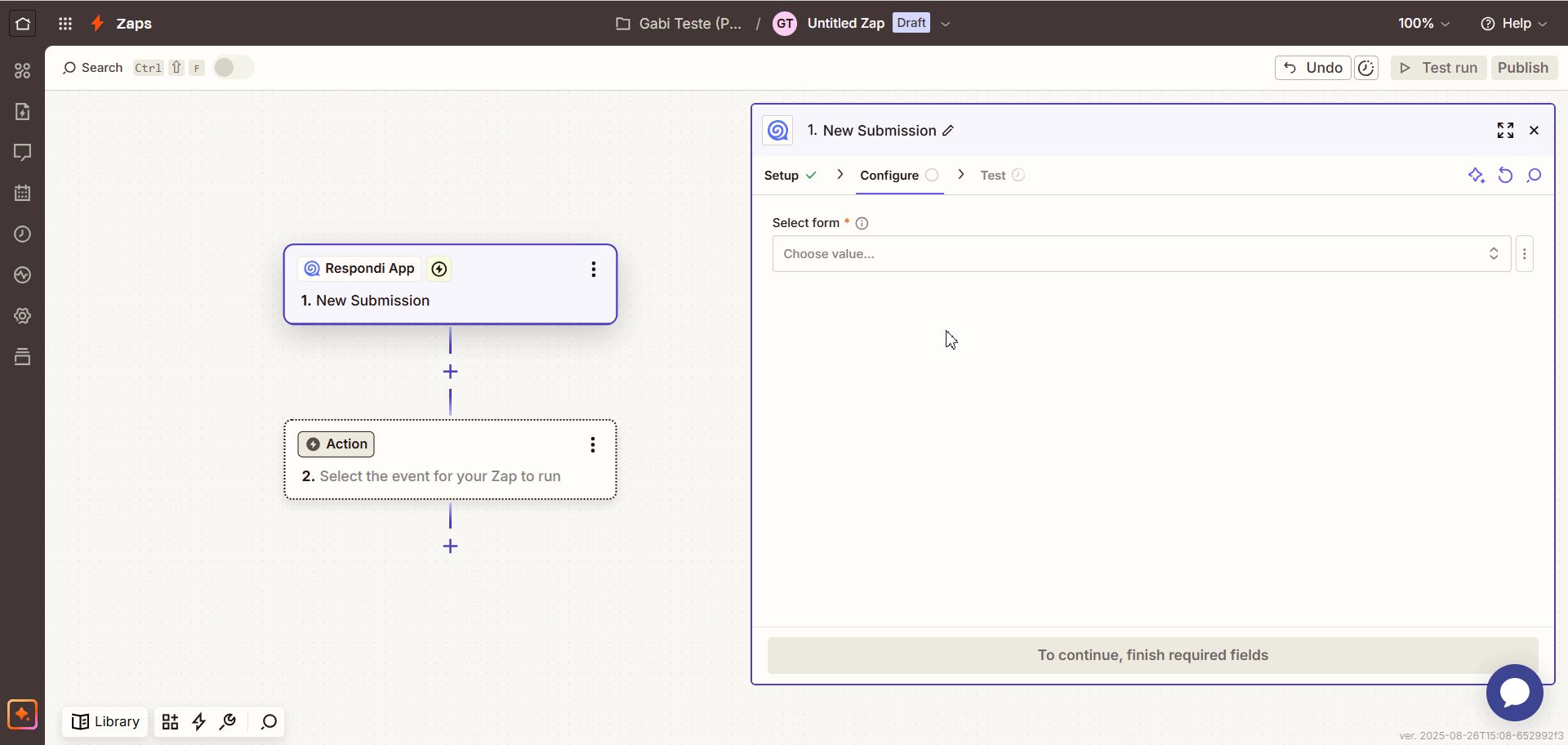The image size is (1568, 745).
Task: Open the chat support bubble
Action: (x=1515, y=693)
